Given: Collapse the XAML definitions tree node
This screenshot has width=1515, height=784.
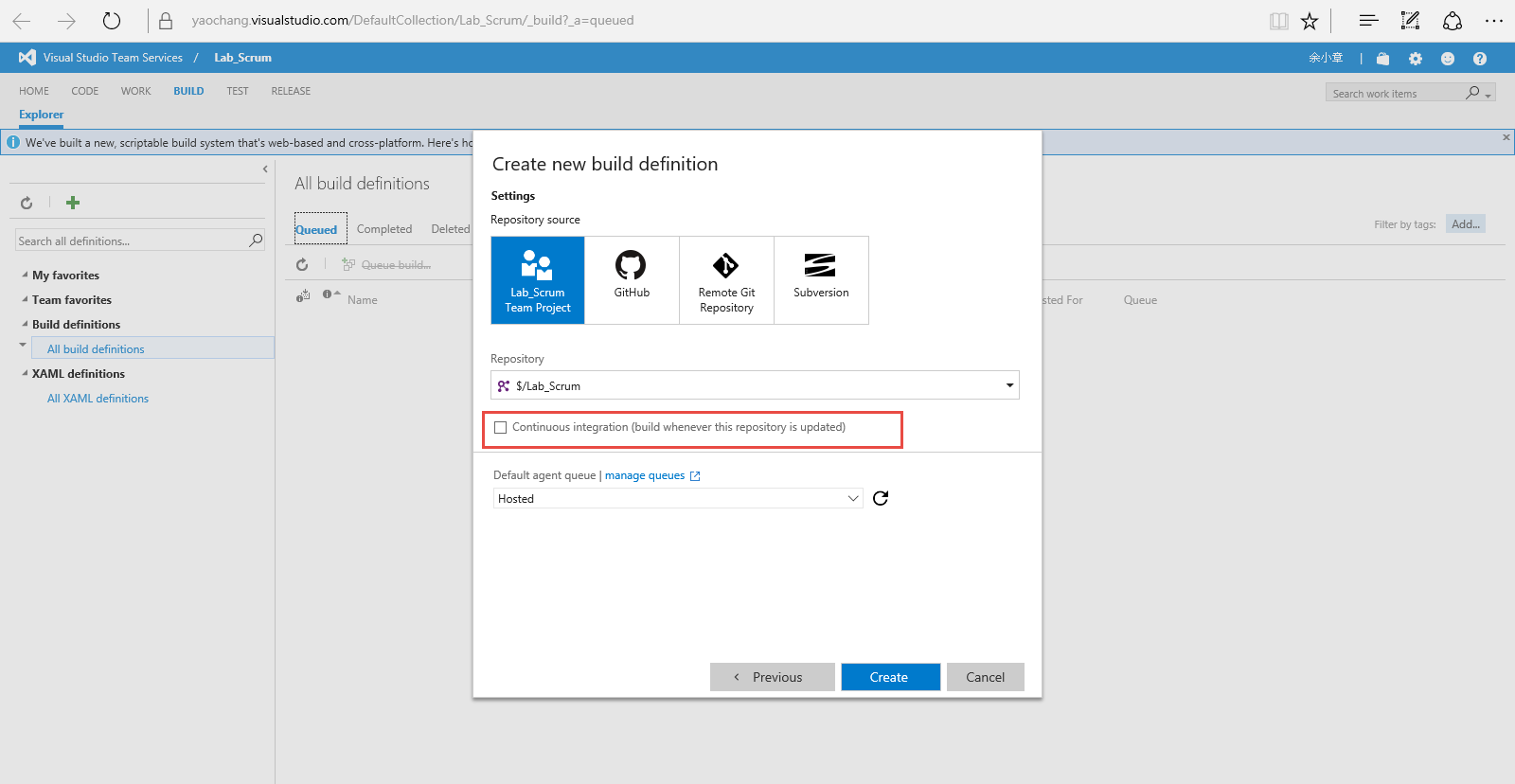Looking at the screenshot, I should click(x=25, y=374).
